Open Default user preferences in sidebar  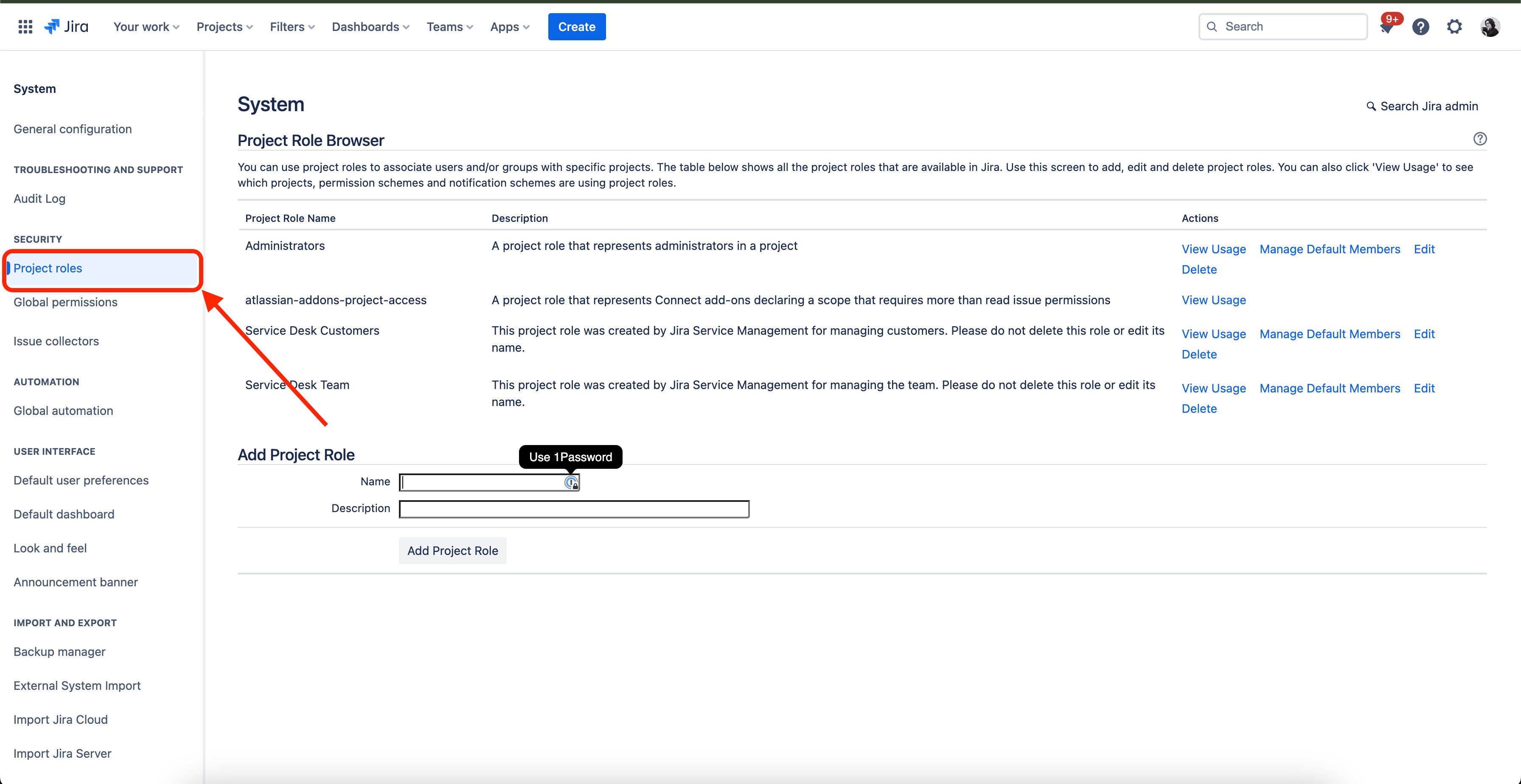pos(81,481)
